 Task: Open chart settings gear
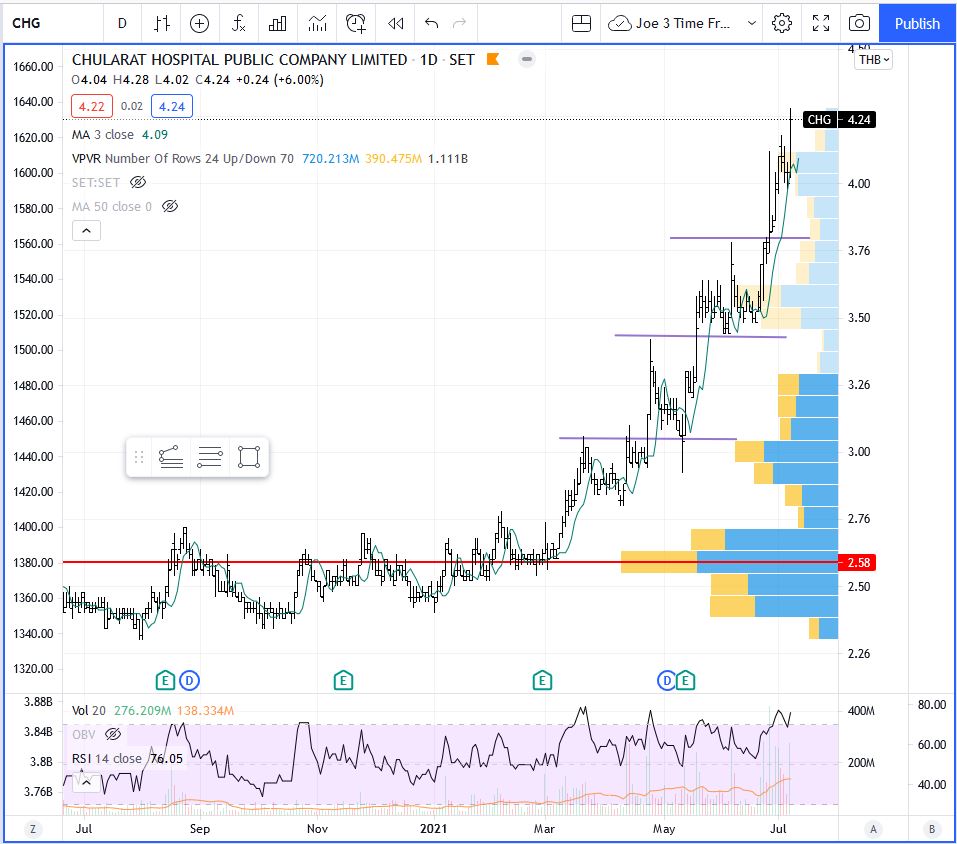tap(782, 23)
